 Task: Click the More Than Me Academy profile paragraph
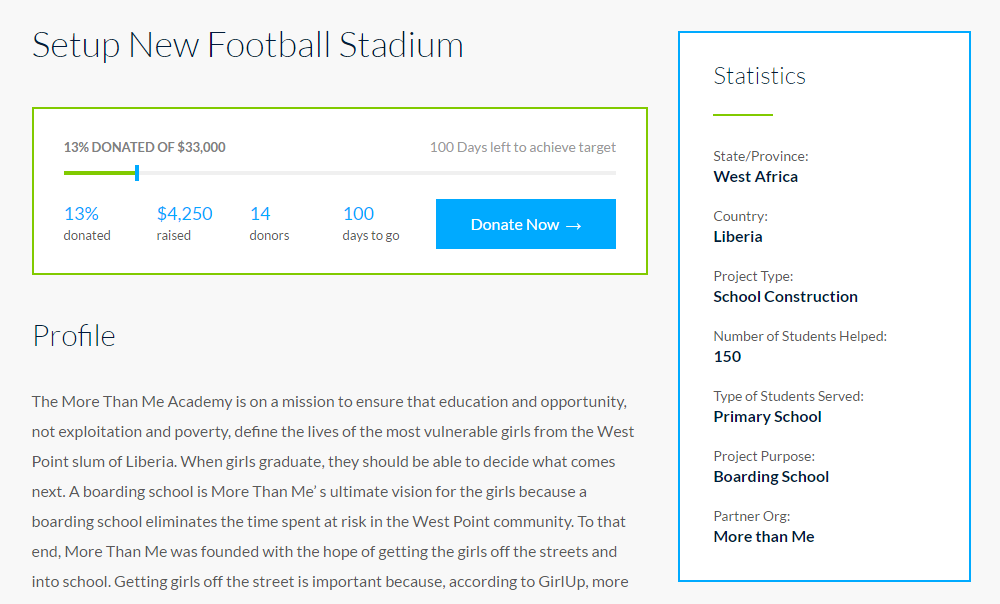click(x=332, y=491)
